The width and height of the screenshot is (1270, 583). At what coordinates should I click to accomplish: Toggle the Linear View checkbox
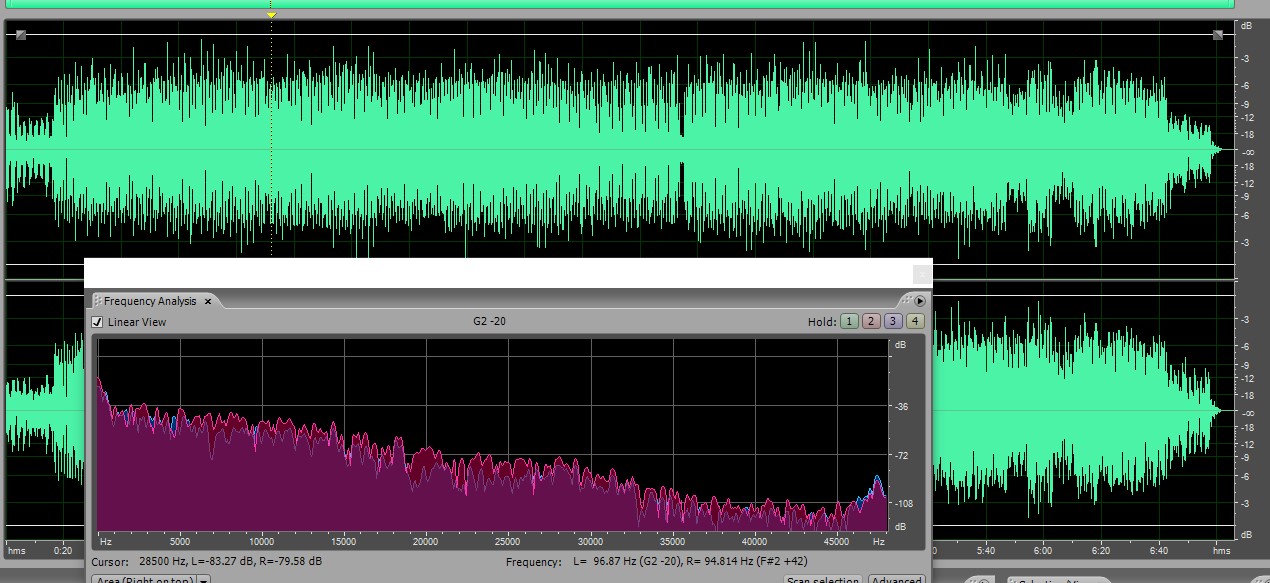(97, 322)
